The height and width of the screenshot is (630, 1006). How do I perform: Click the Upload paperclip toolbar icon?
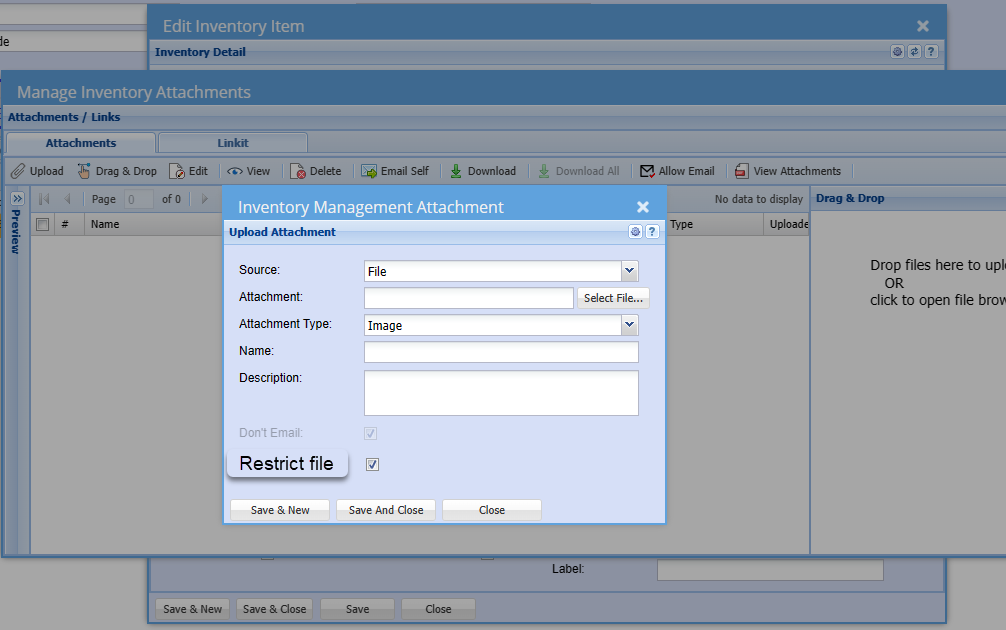[18, 171]
